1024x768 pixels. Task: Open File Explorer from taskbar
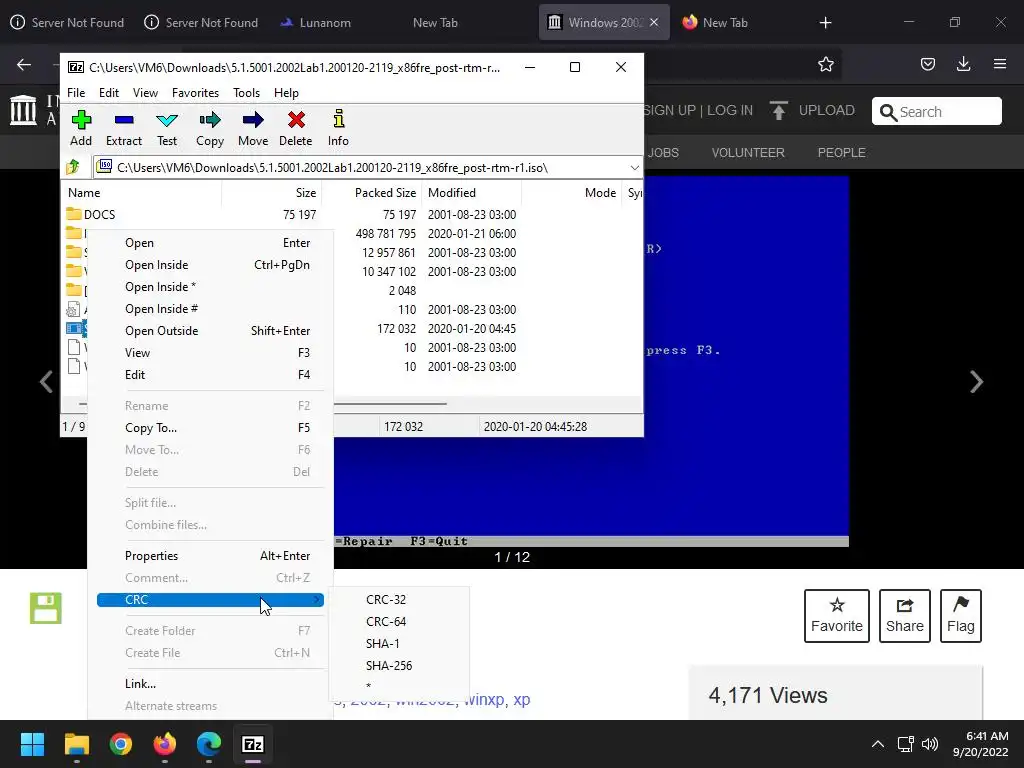pyautogui.click(x=76, y=744)
